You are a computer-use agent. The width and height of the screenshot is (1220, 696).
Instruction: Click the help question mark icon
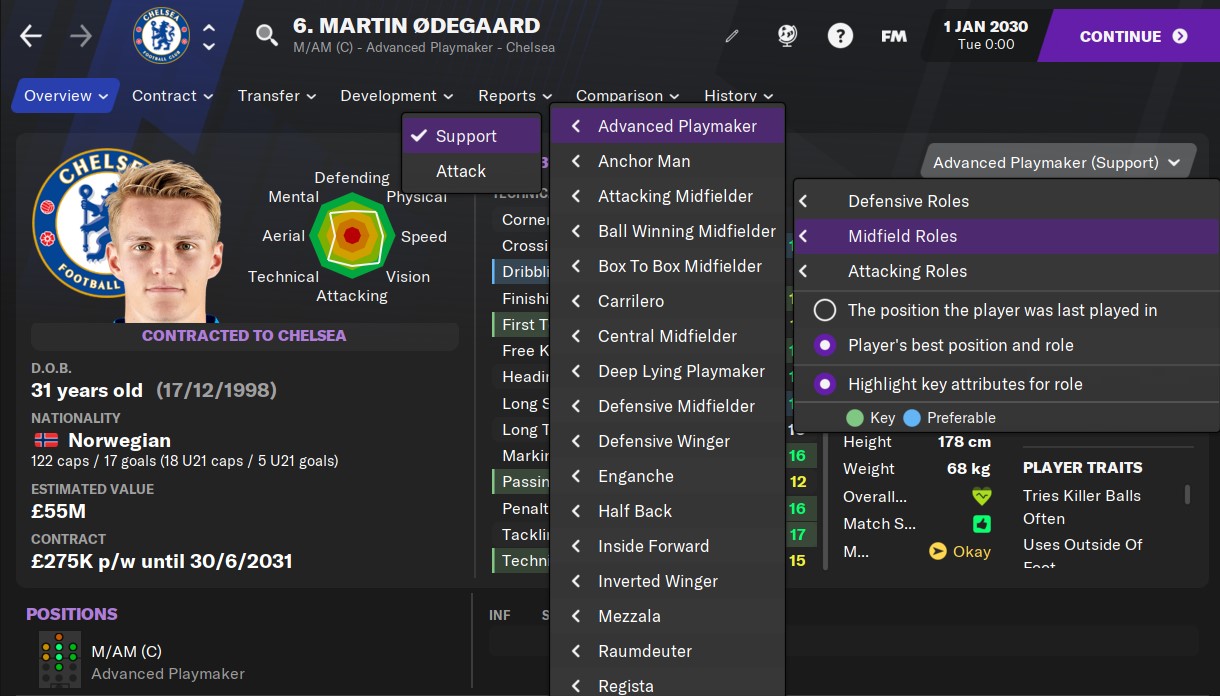[x=840, y=35]
